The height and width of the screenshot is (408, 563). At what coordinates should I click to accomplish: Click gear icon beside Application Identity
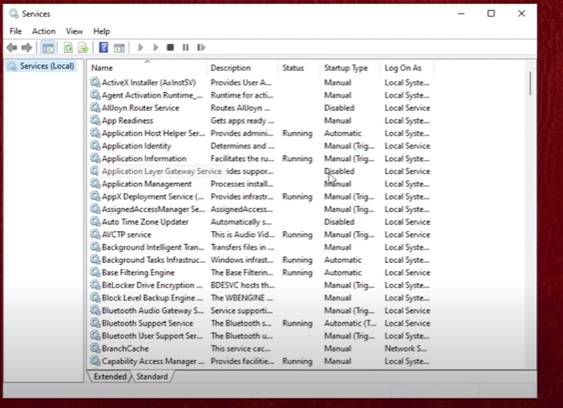click(x=95, y=146)
